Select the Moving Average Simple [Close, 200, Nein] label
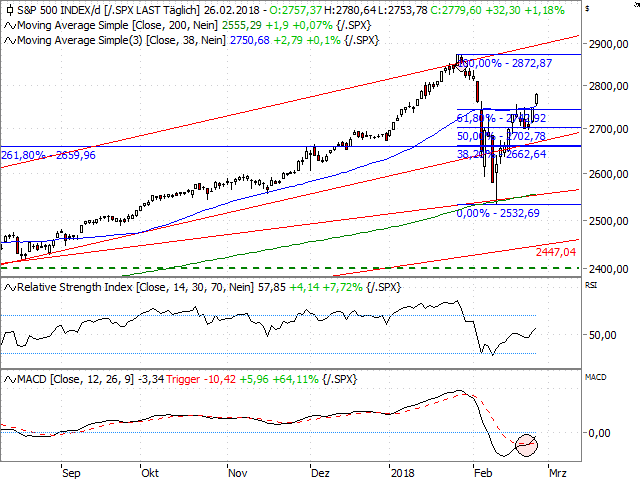The image size is (640, 480). coord(117,26)
